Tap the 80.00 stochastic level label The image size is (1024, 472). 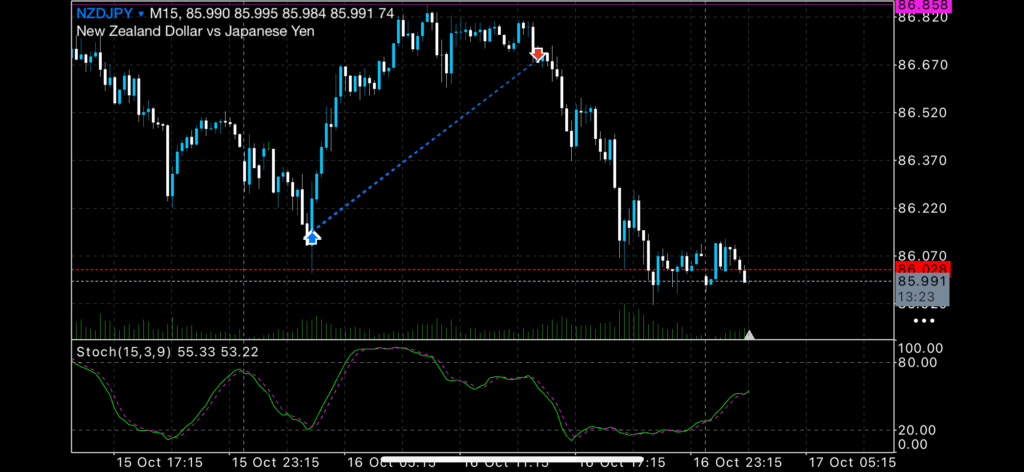tap(915, 363)
